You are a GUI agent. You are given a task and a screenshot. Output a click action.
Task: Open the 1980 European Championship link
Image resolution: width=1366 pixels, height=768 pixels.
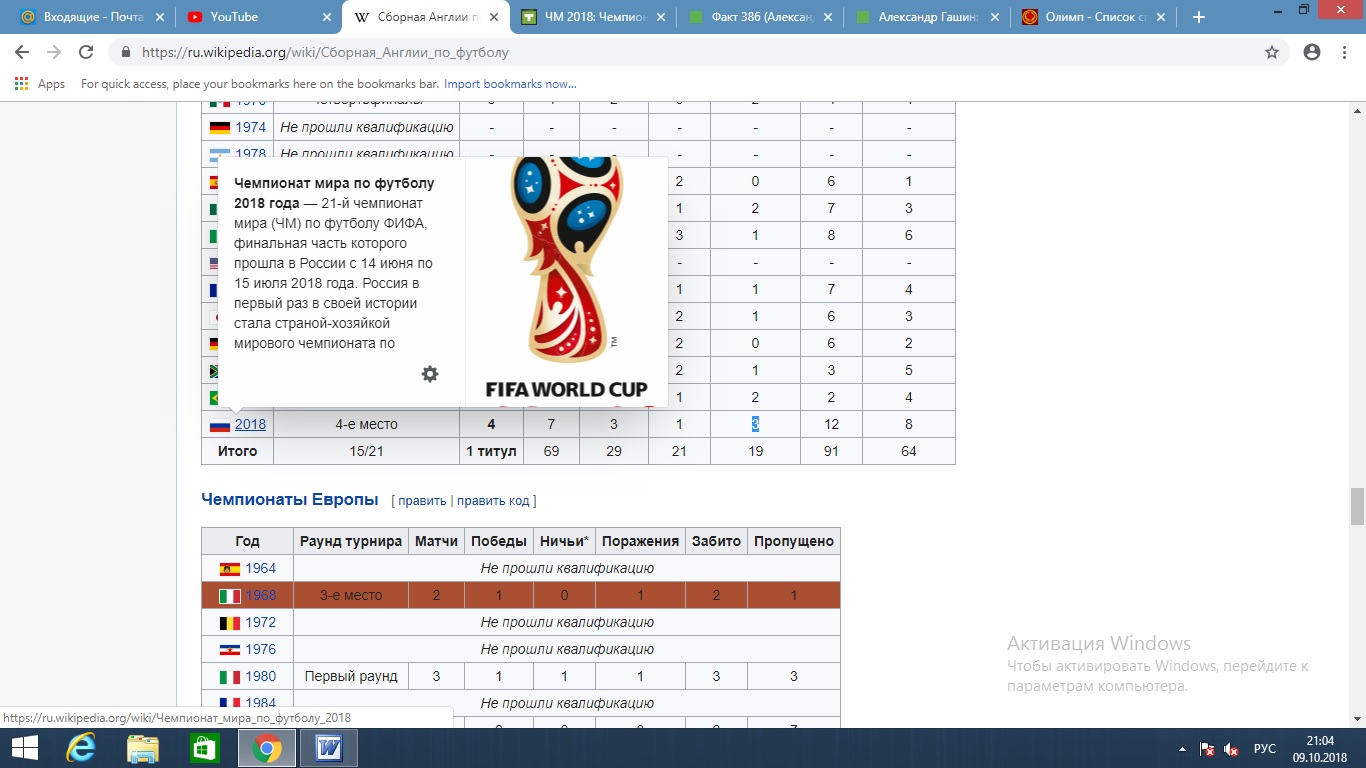261,676
